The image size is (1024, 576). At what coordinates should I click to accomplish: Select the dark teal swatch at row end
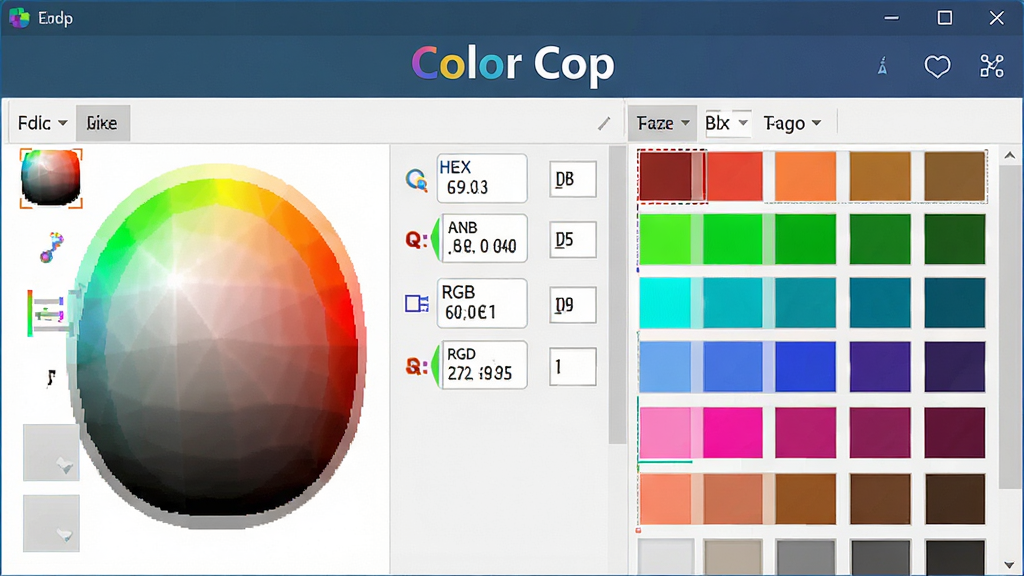(955, 303)
